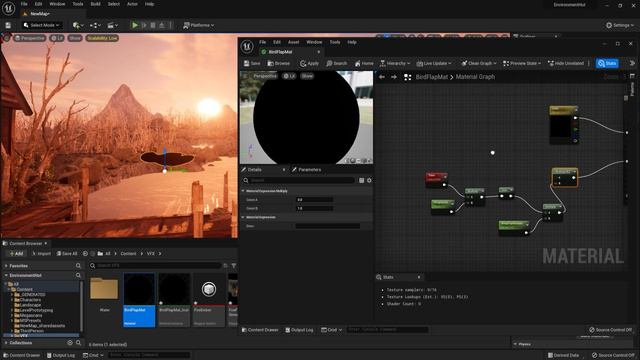The height and width of the screenshot is (360, 640).
Task: Open Select menu in main editor
Action: pos(114,4)
